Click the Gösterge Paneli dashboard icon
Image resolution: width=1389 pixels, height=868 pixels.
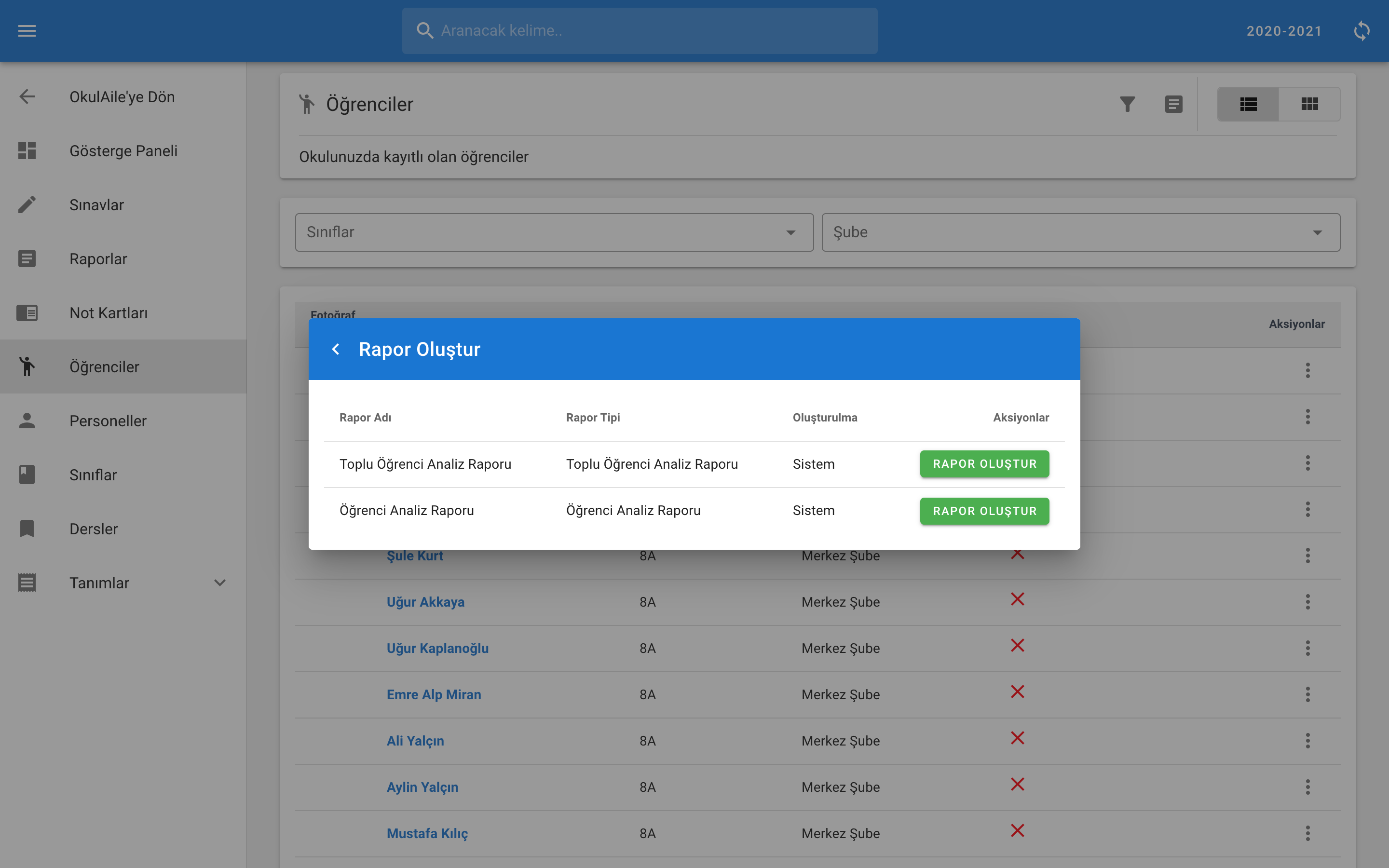point(27,150)
